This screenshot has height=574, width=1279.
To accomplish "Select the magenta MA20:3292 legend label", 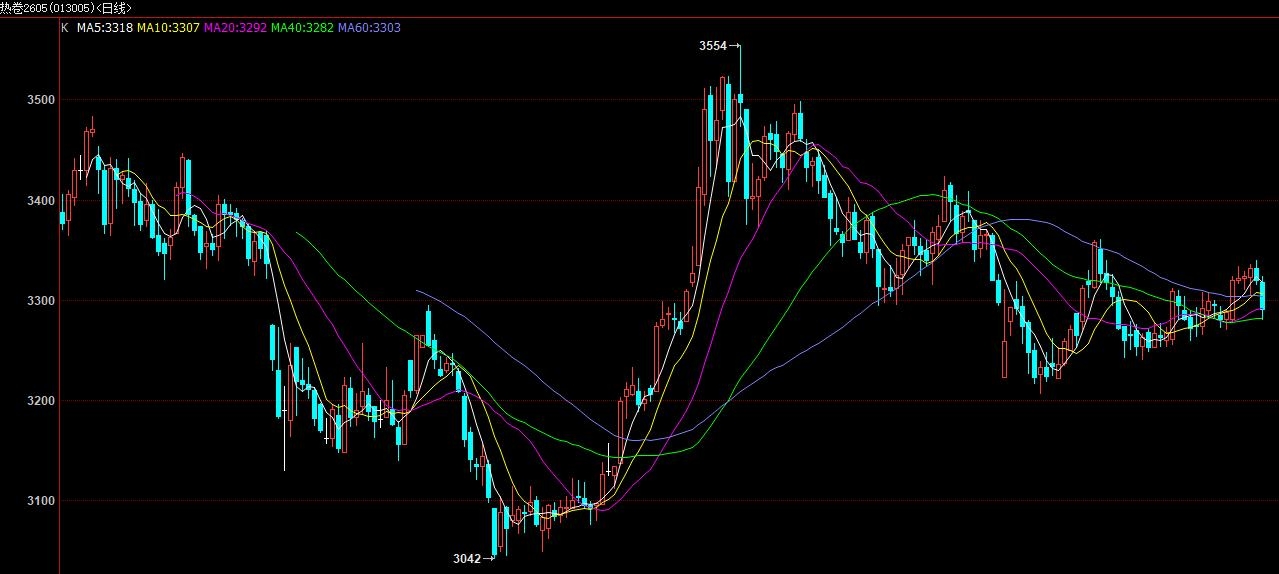I will (235, 28).
